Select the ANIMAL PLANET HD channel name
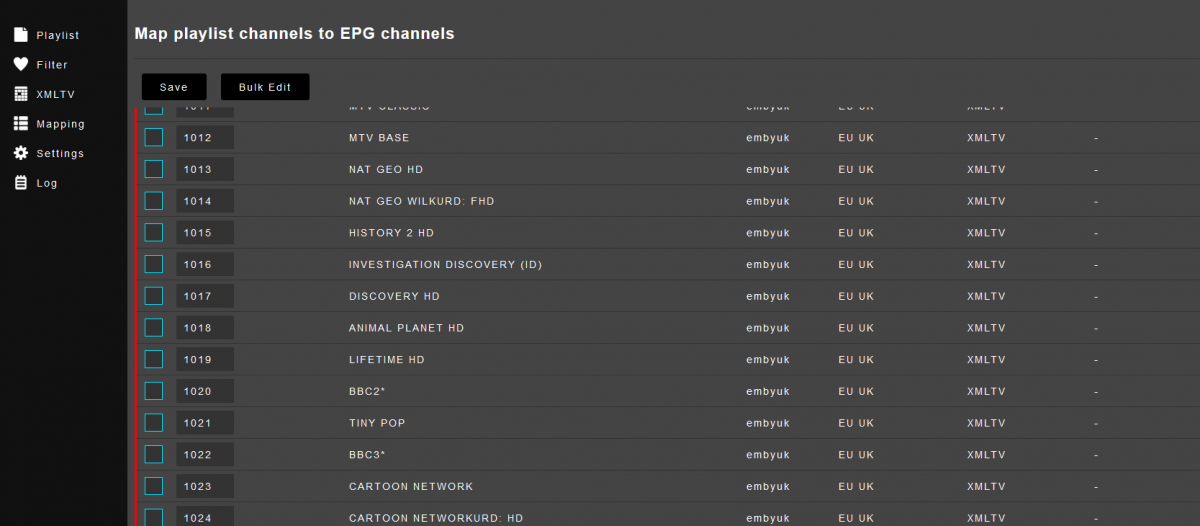Viewport: 1200px width, 526px height. (x=406, y=328)
